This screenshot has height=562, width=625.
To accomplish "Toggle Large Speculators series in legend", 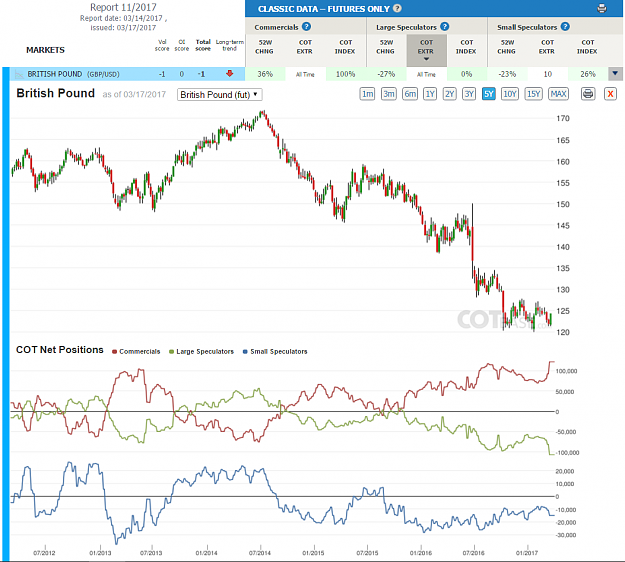I will point(201,352).
